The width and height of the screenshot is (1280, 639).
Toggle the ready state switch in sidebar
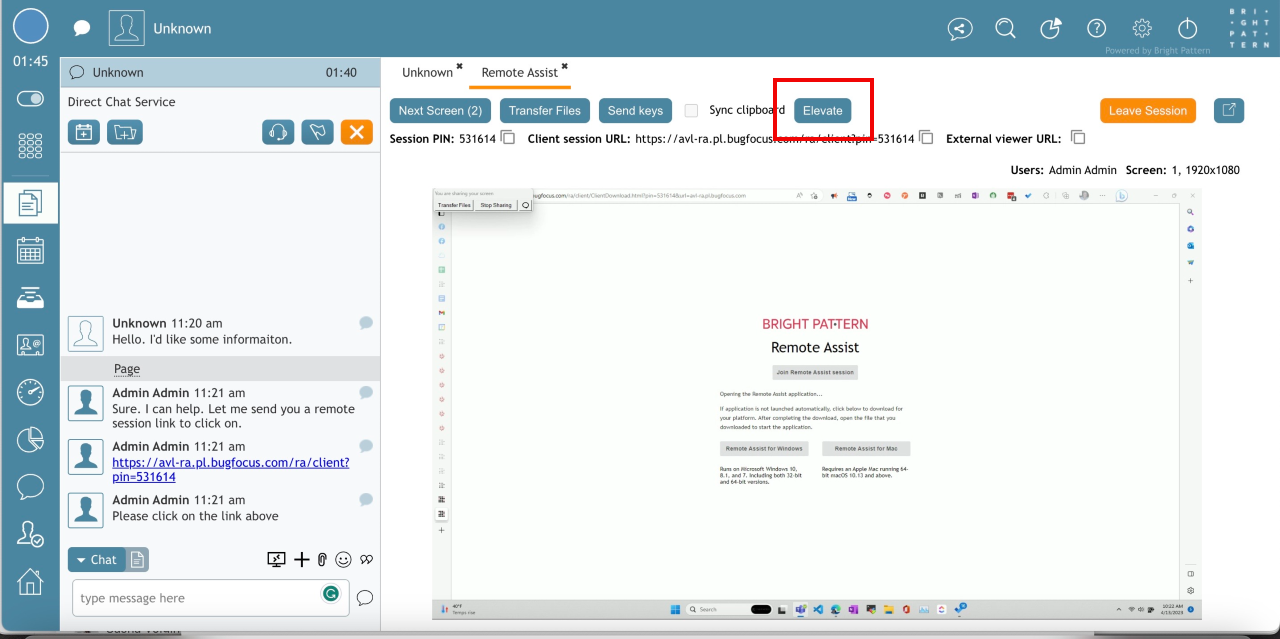[31, 99]
